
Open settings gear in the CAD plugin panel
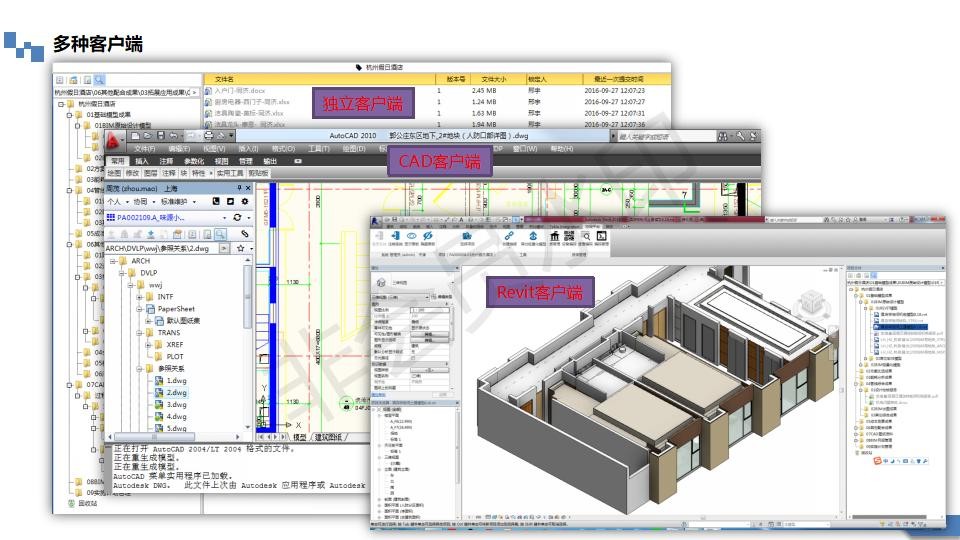[x=245, y=201]
